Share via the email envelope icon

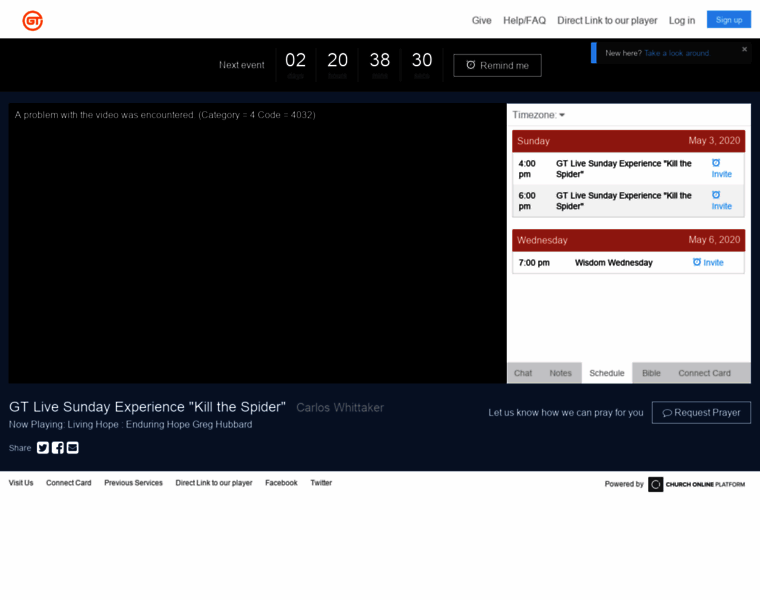73,447
